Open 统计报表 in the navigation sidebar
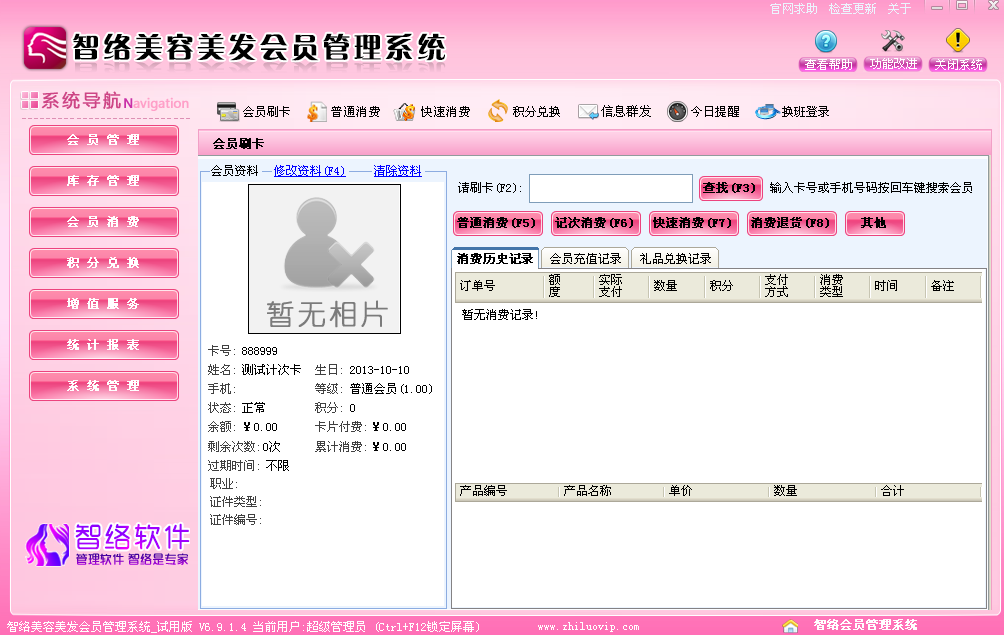 tap(104, 345)
